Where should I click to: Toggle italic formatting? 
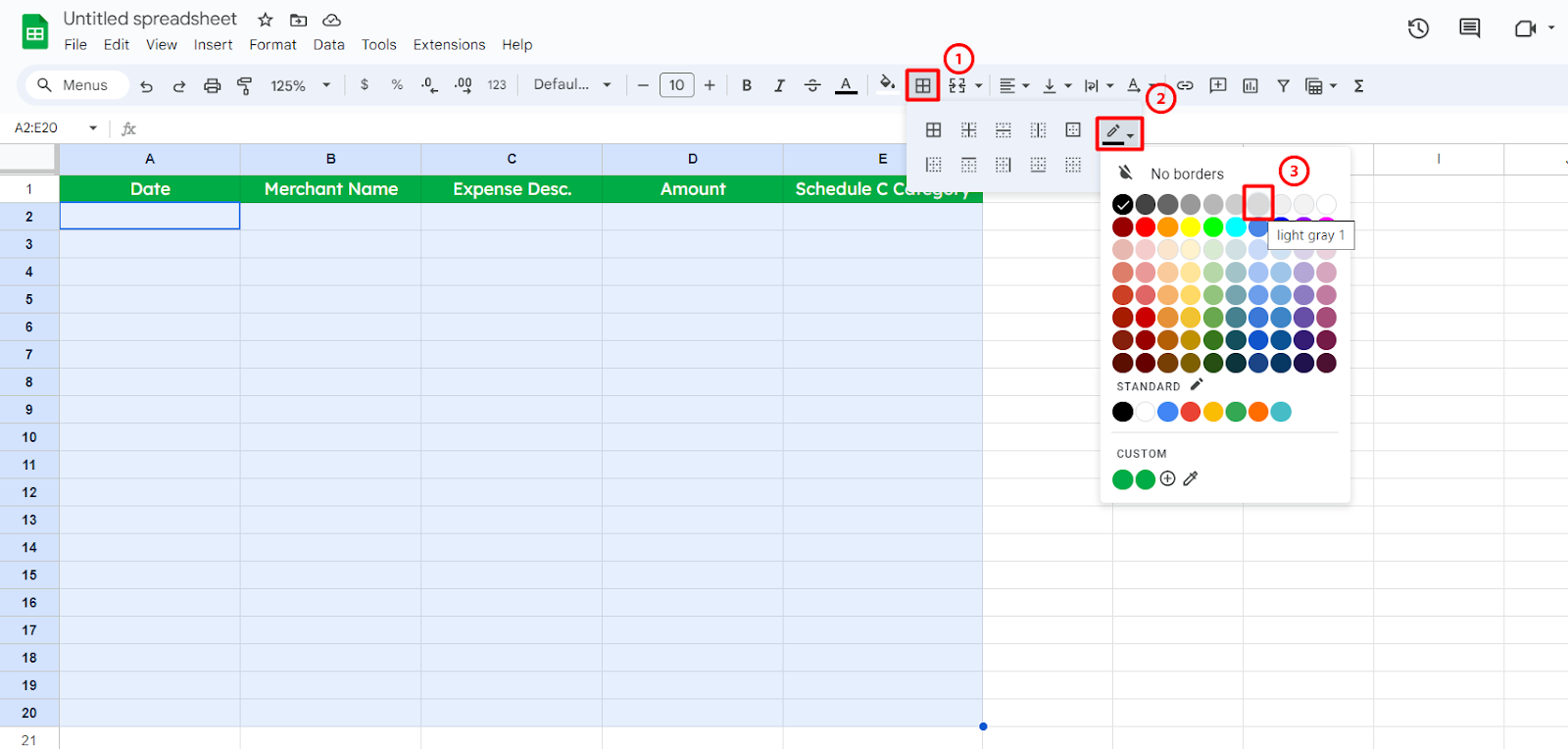tap(779, 85)
